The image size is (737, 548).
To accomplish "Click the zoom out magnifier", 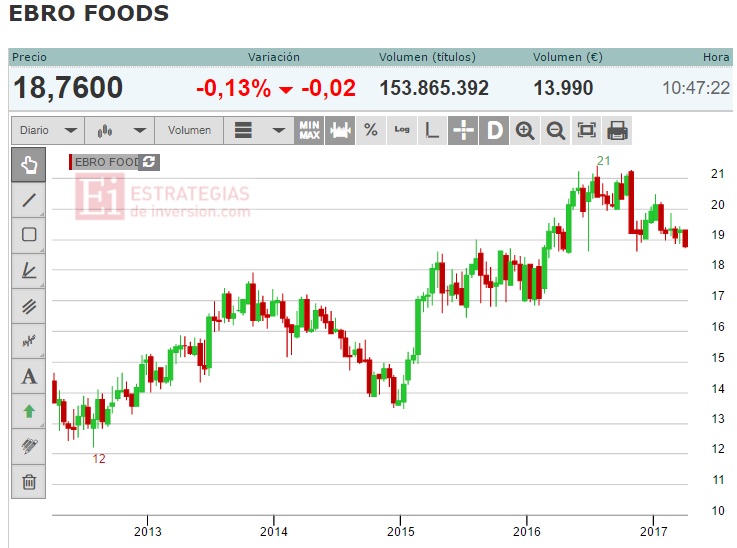I will (556, 130).
